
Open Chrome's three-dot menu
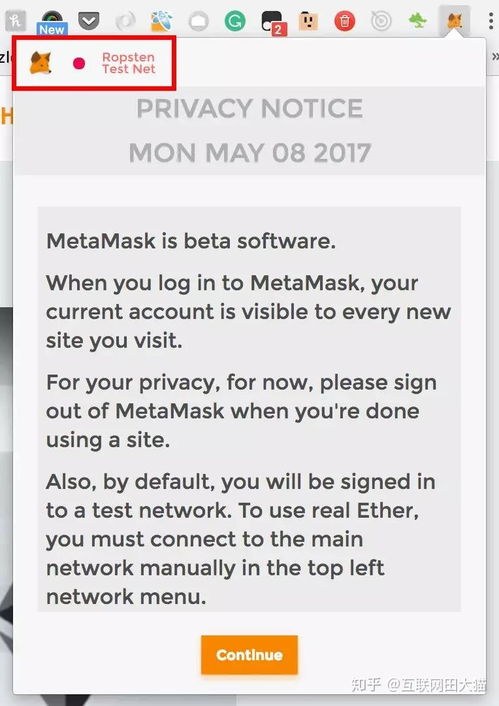(490, 21)
